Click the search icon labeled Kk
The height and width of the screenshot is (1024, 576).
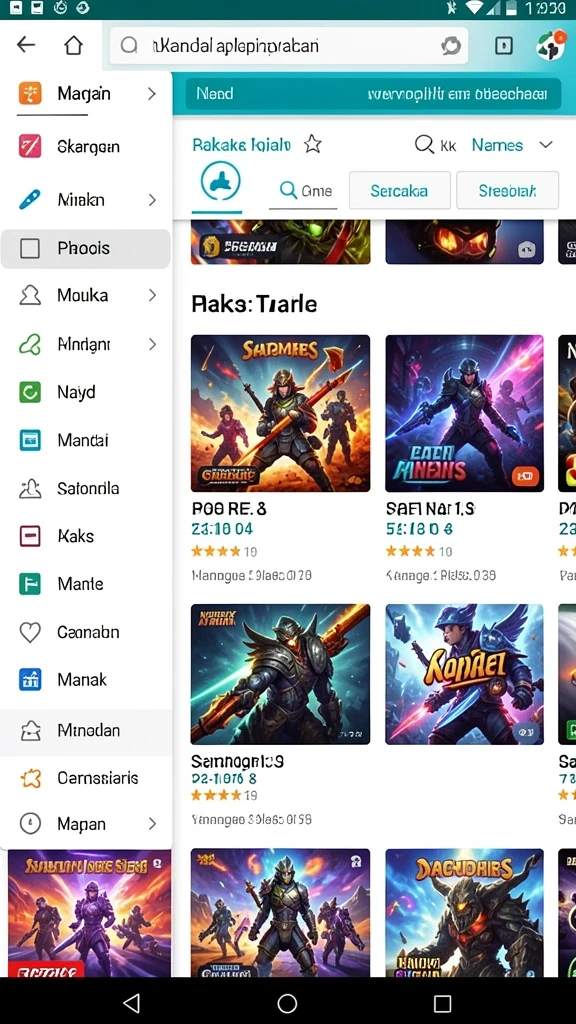coord(424,144)
